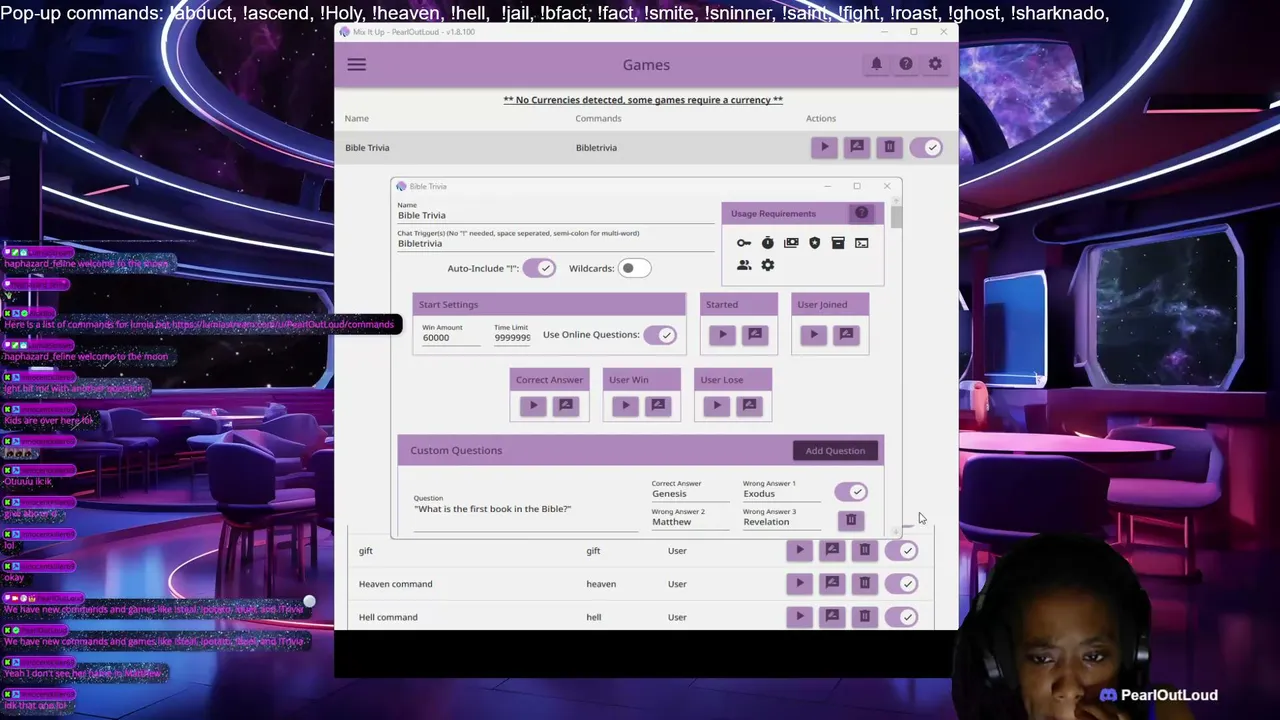Open the currency requirement icon
The width and height of the screenshot is (1280, 720).
click(x=791, y=243)
